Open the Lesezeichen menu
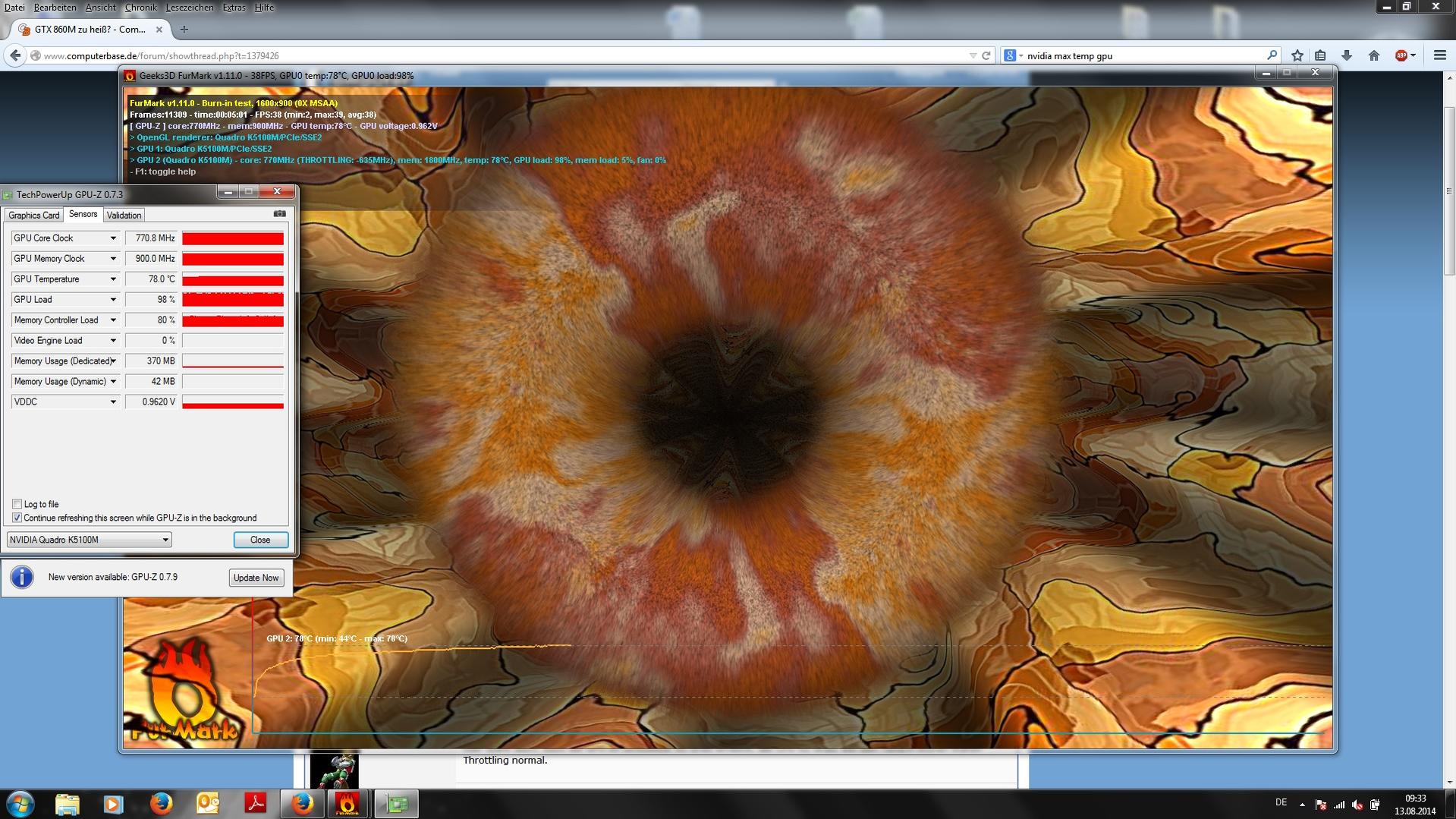The width and height of the screenshot is (1456, 819). coord(189,8)
